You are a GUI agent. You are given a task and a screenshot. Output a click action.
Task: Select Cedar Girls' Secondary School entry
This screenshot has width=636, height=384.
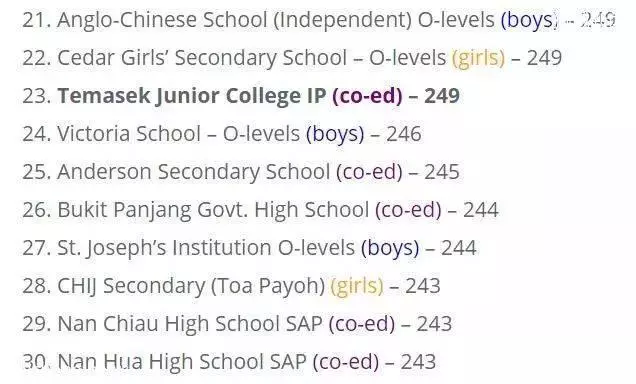pyautogui.click(x=292, y=58)
